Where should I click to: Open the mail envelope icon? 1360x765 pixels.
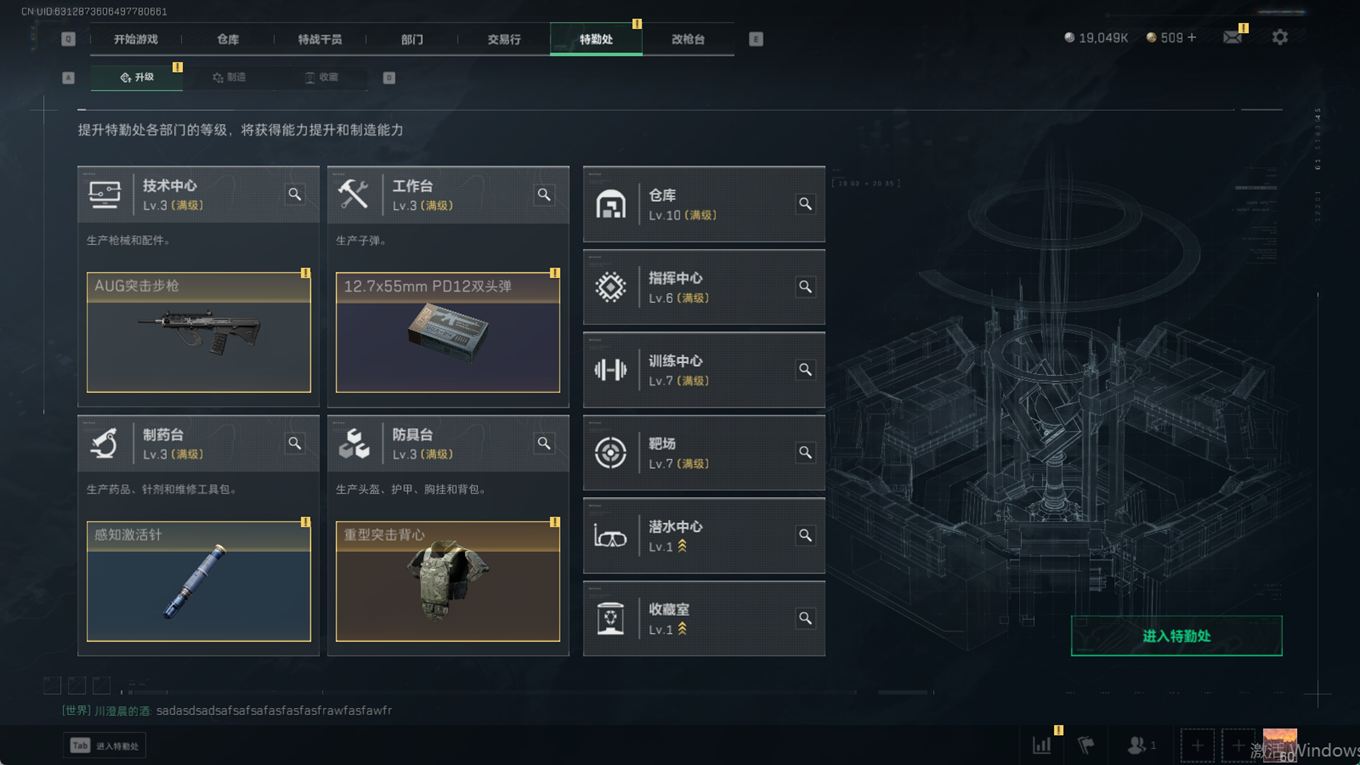1232,37
